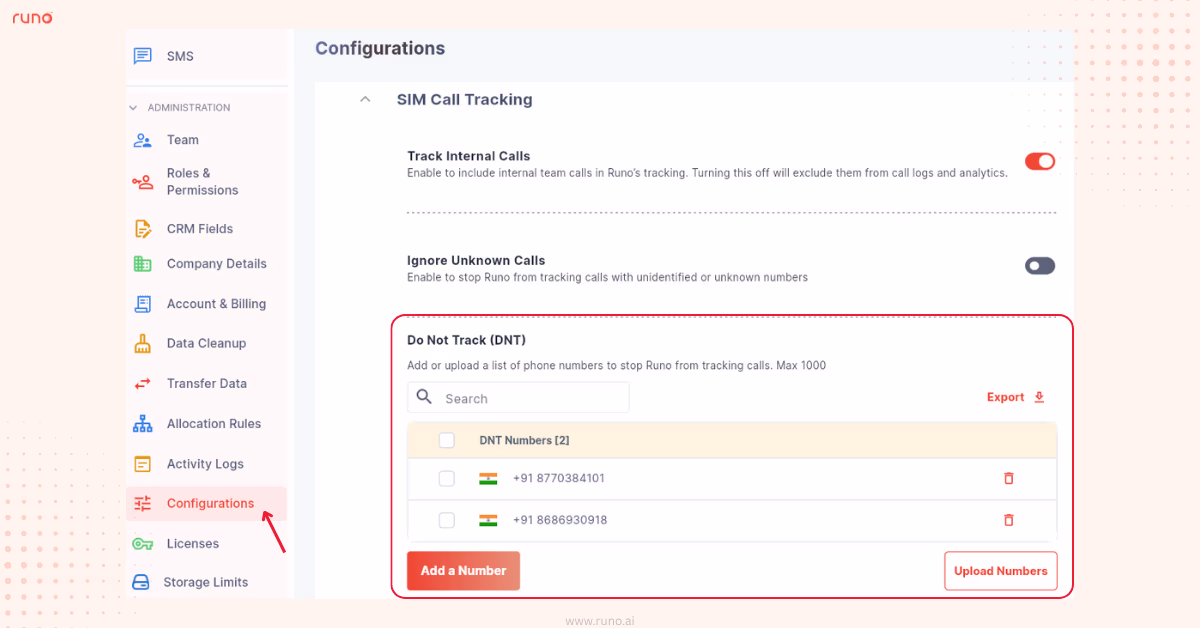This screenshot has height=628, width=1200.
Task: Select the CRM Fields document icon
Action: pos(141,228)
